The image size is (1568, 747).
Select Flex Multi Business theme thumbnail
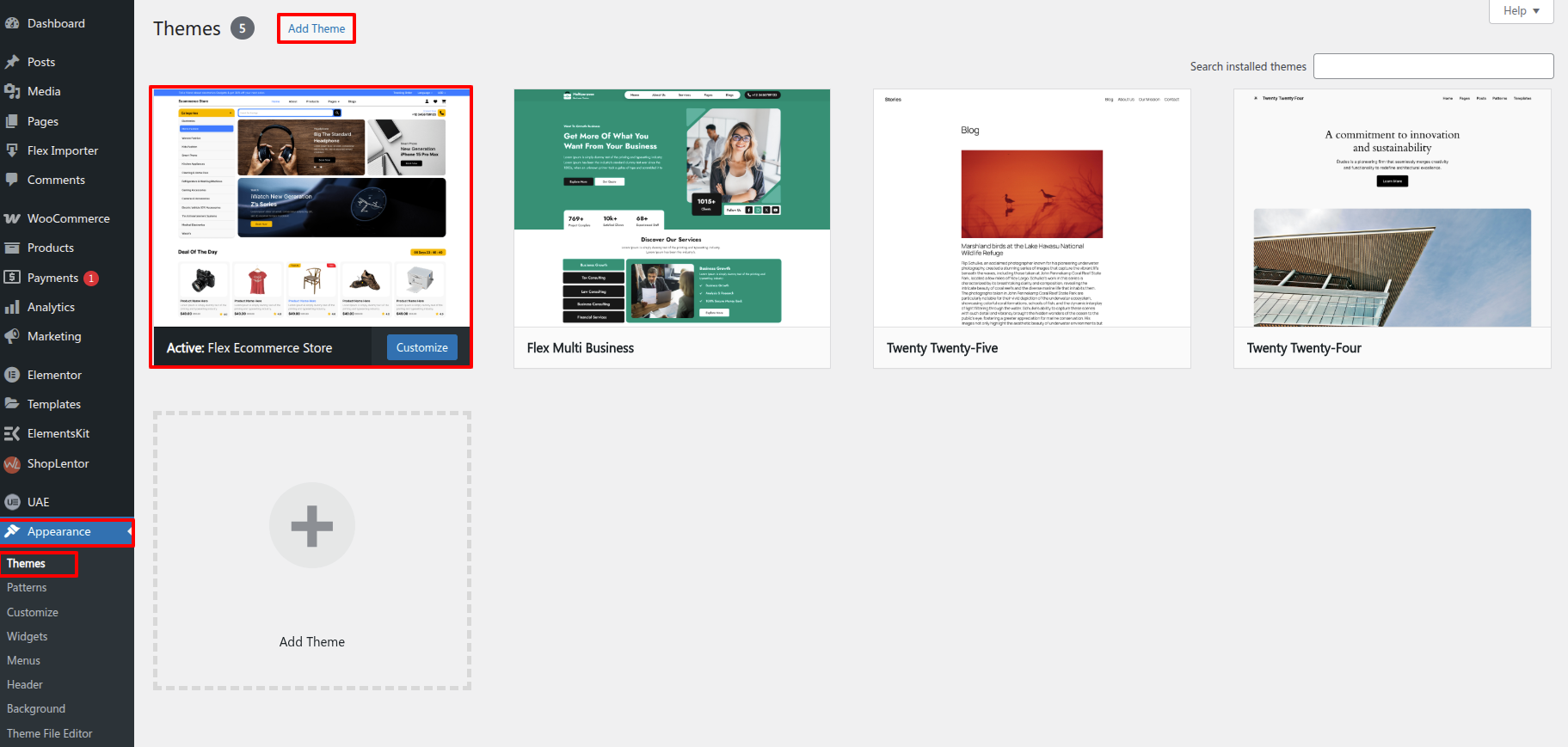pos(672,207)
